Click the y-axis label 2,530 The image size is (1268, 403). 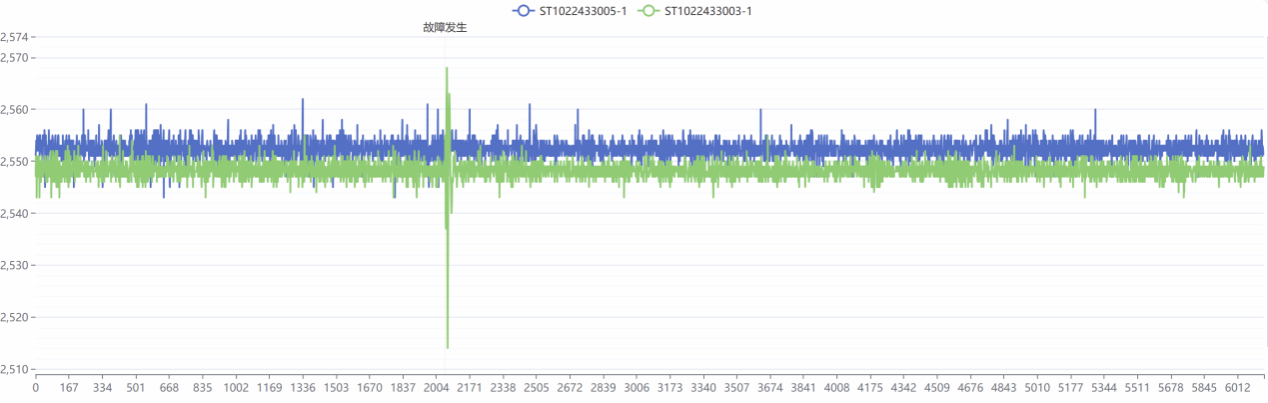(16, 265)
